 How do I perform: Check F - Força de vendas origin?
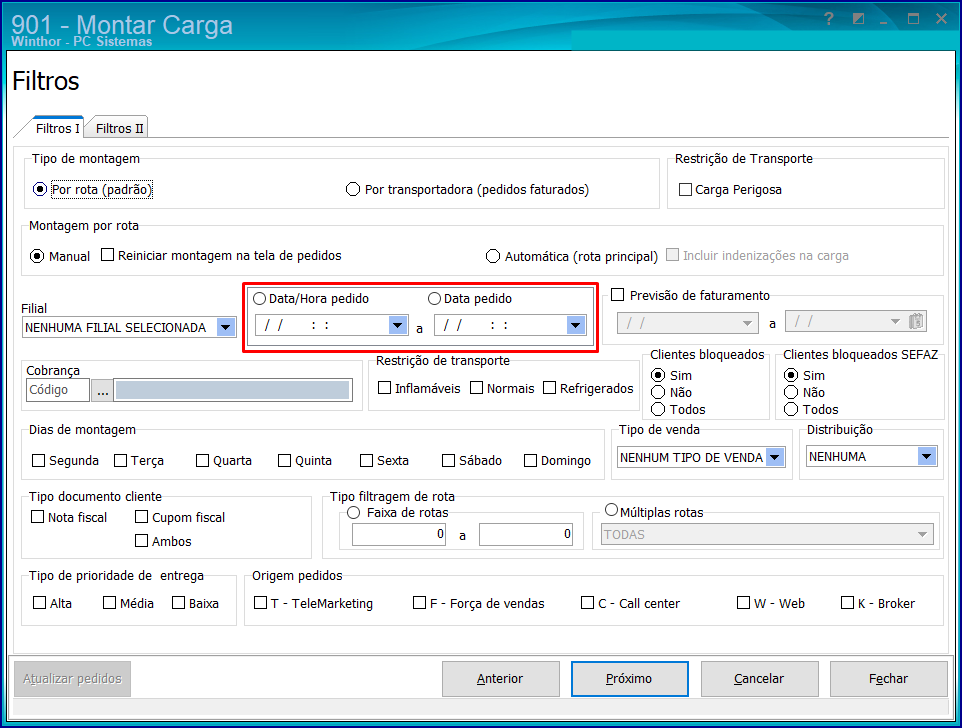420,603
